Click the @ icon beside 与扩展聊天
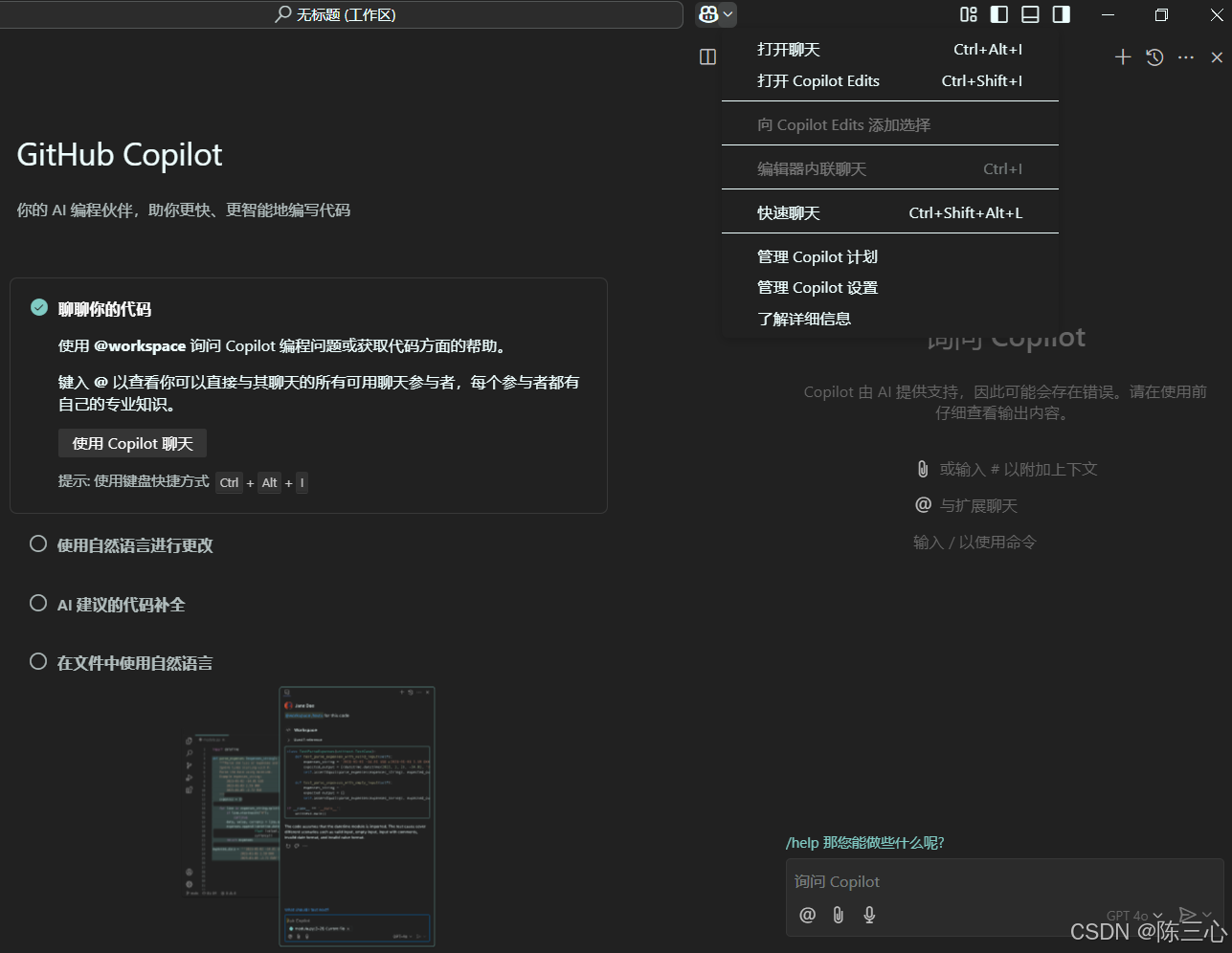Screen dimensions: 1232x953 [x=924, y=504]
